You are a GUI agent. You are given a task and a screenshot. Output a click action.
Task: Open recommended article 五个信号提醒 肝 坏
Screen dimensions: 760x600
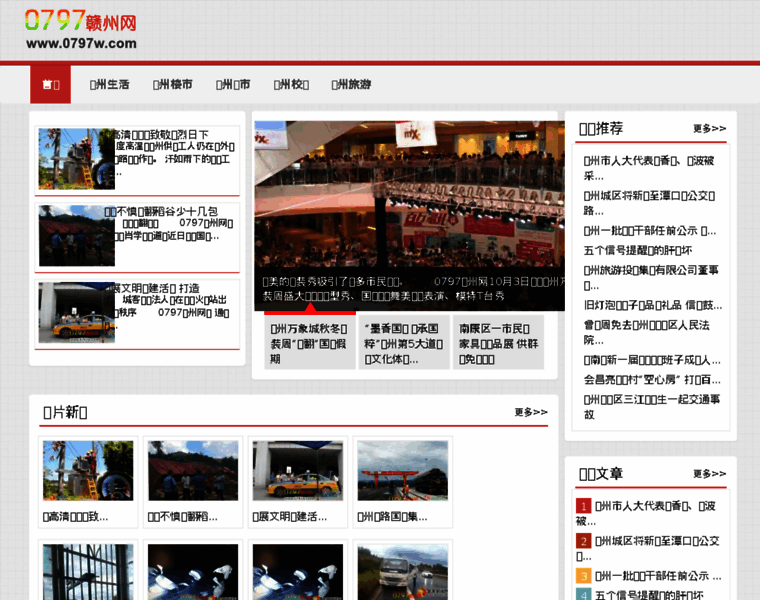[638, 251]
